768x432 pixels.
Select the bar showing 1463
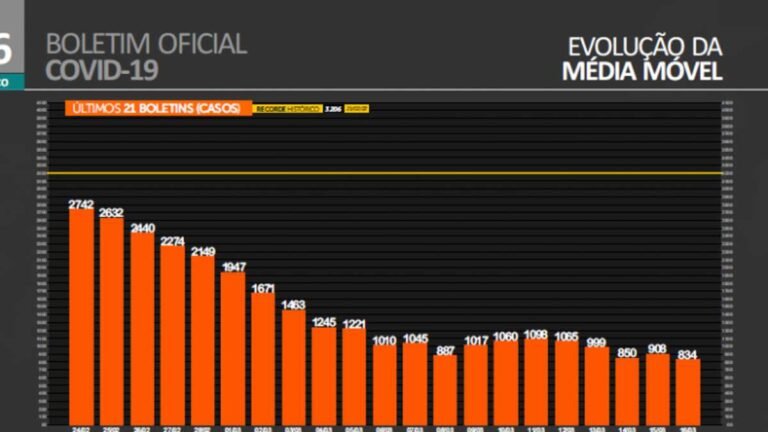pos(294,365)
